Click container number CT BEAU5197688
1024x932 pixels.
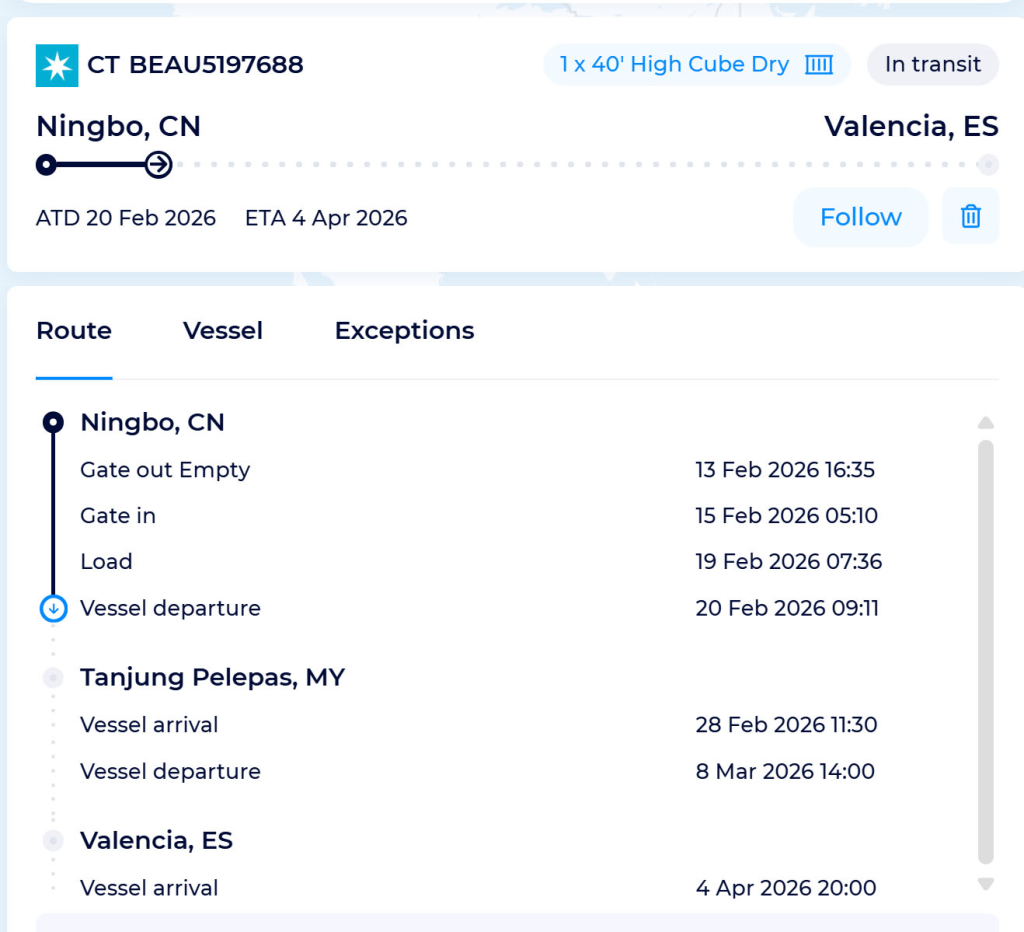[x=195, y=65]
